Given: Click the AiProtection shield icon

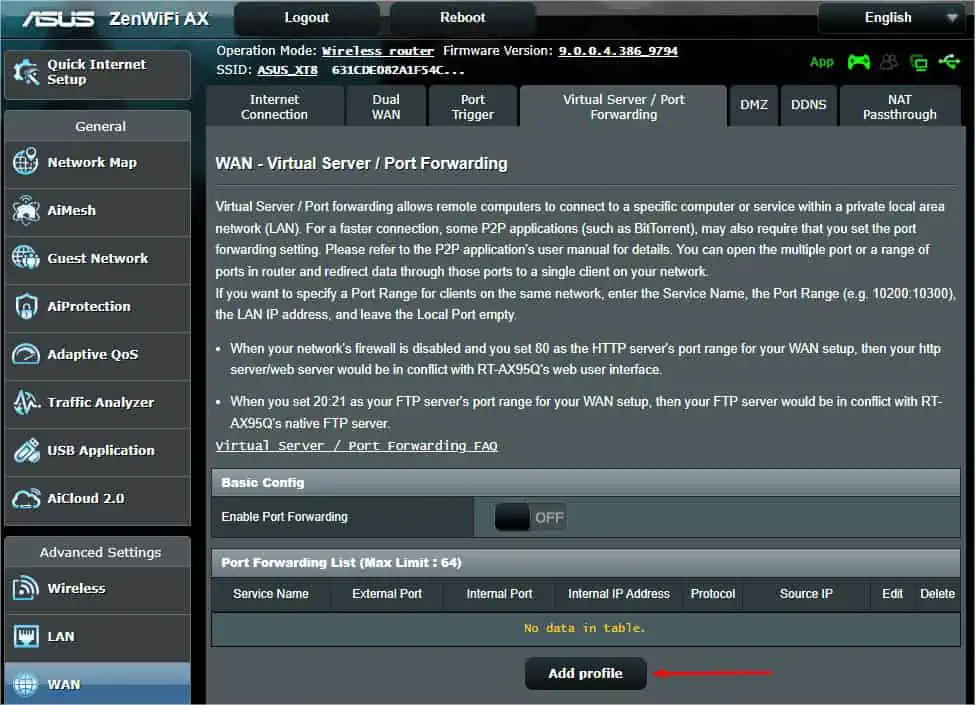Looking at the screenshot, I should click(25, 306).
